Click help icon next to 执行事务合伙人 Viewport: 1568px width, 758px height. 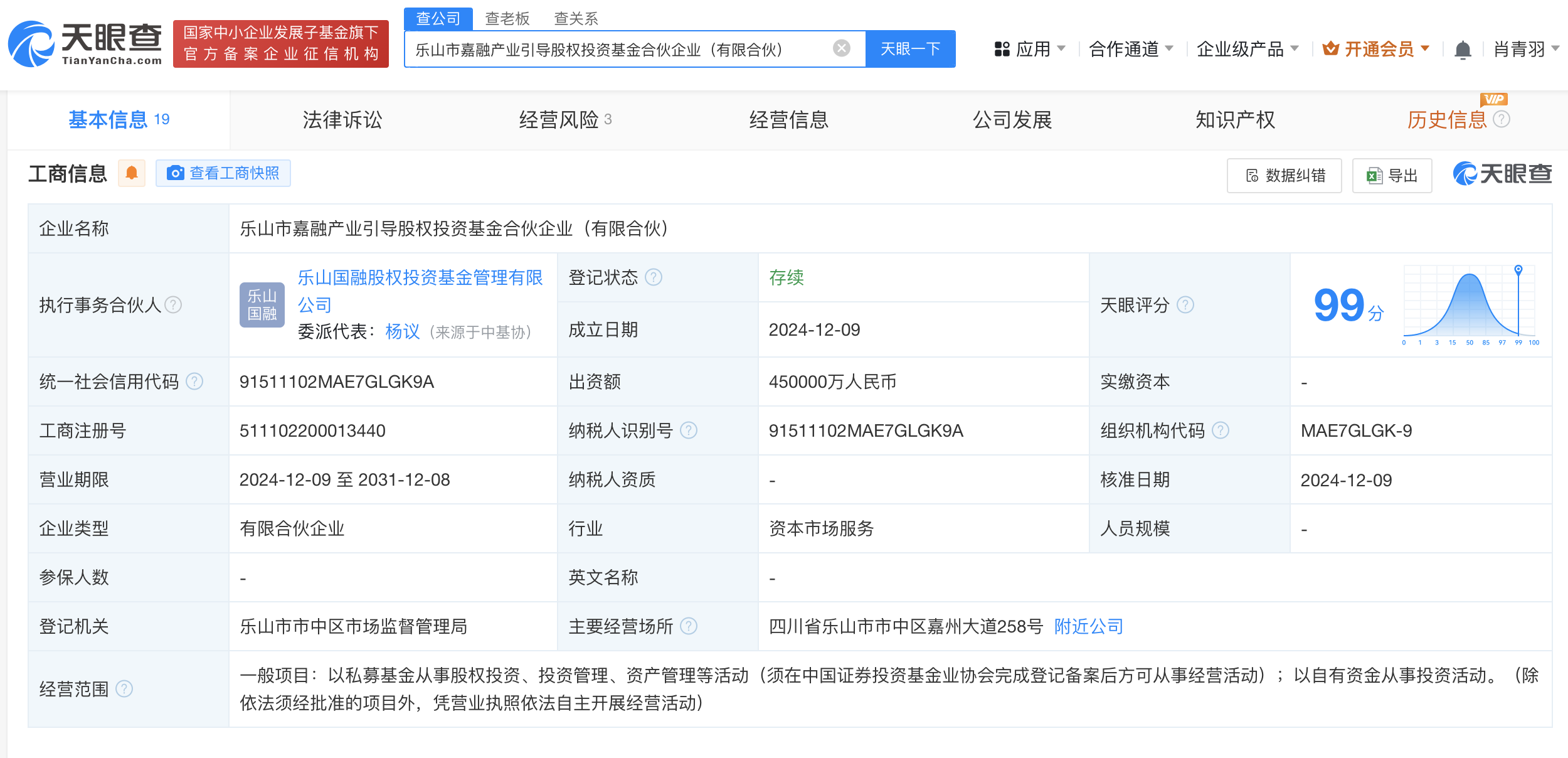point(173,305)
